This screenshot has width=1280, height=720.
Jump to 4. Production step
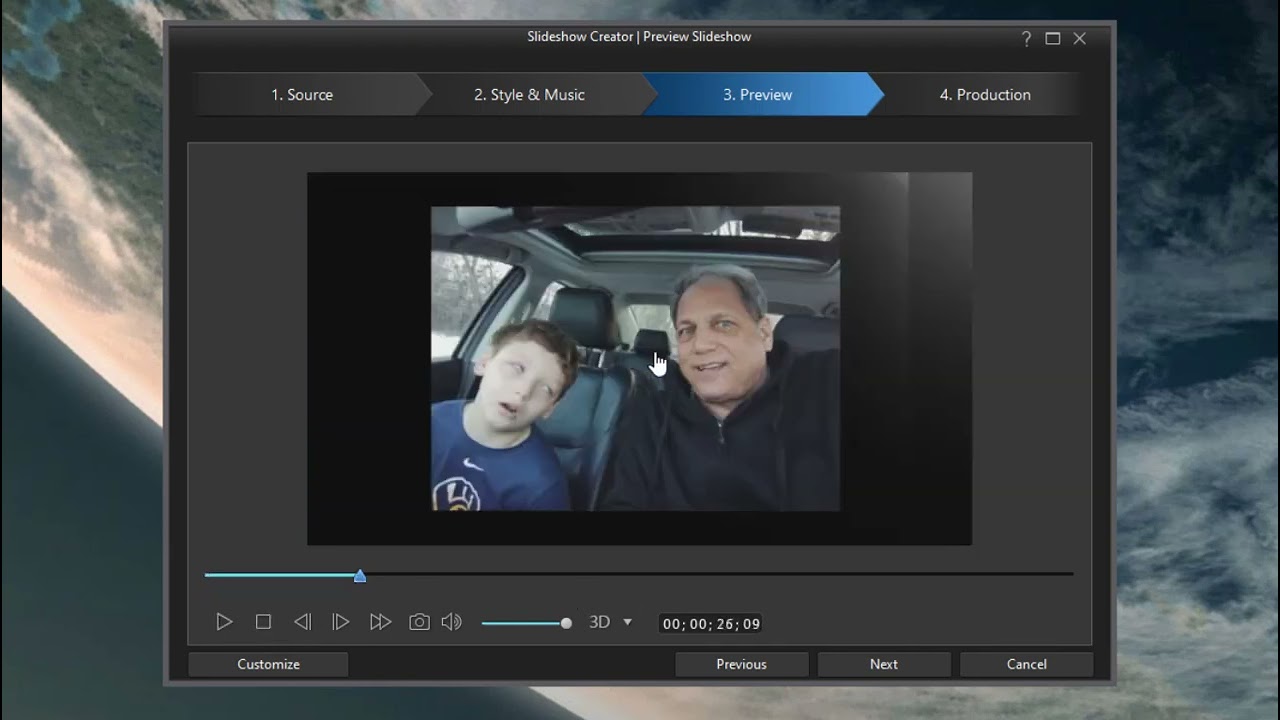tap(984, 95)
